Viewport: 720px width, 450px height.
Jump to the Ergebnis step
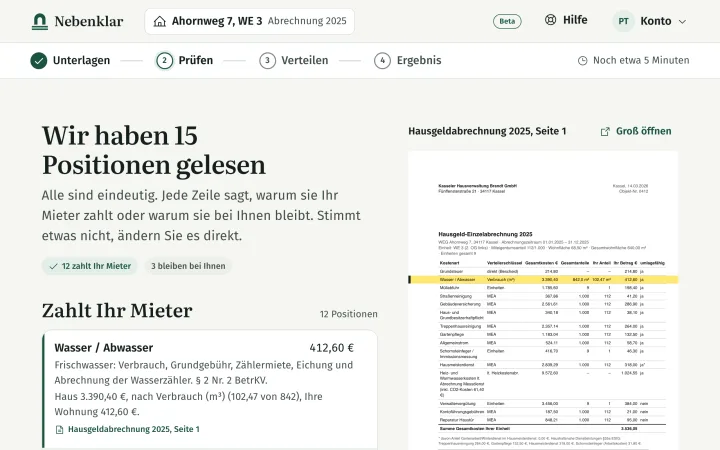(419, 61)
